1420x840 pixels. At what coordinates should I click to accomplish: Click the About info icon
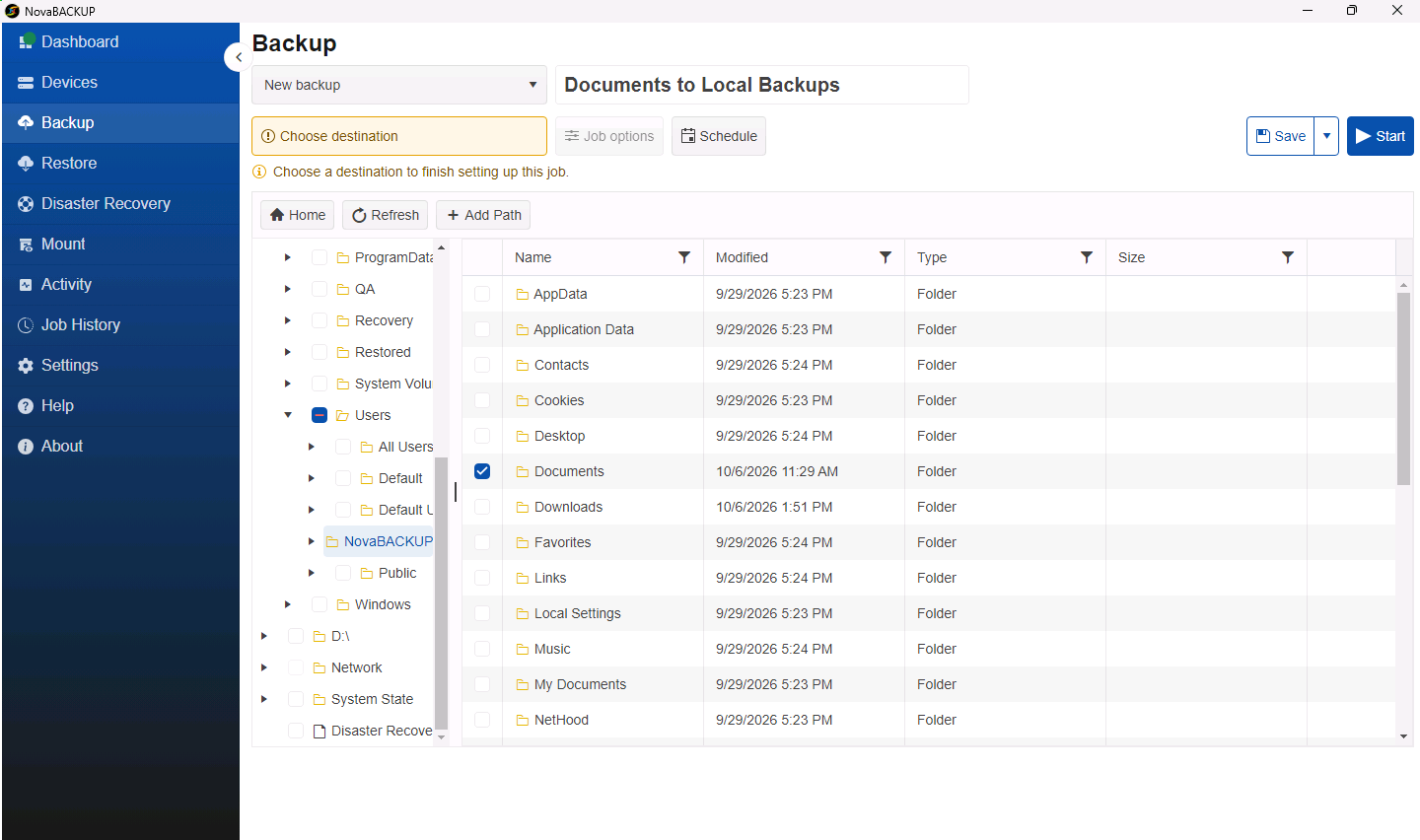click(x=26, y=447)
